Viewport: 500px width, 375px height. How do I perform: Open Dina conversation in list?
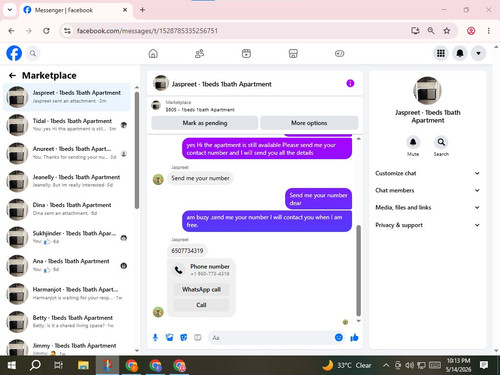click(x=67, y=209)
